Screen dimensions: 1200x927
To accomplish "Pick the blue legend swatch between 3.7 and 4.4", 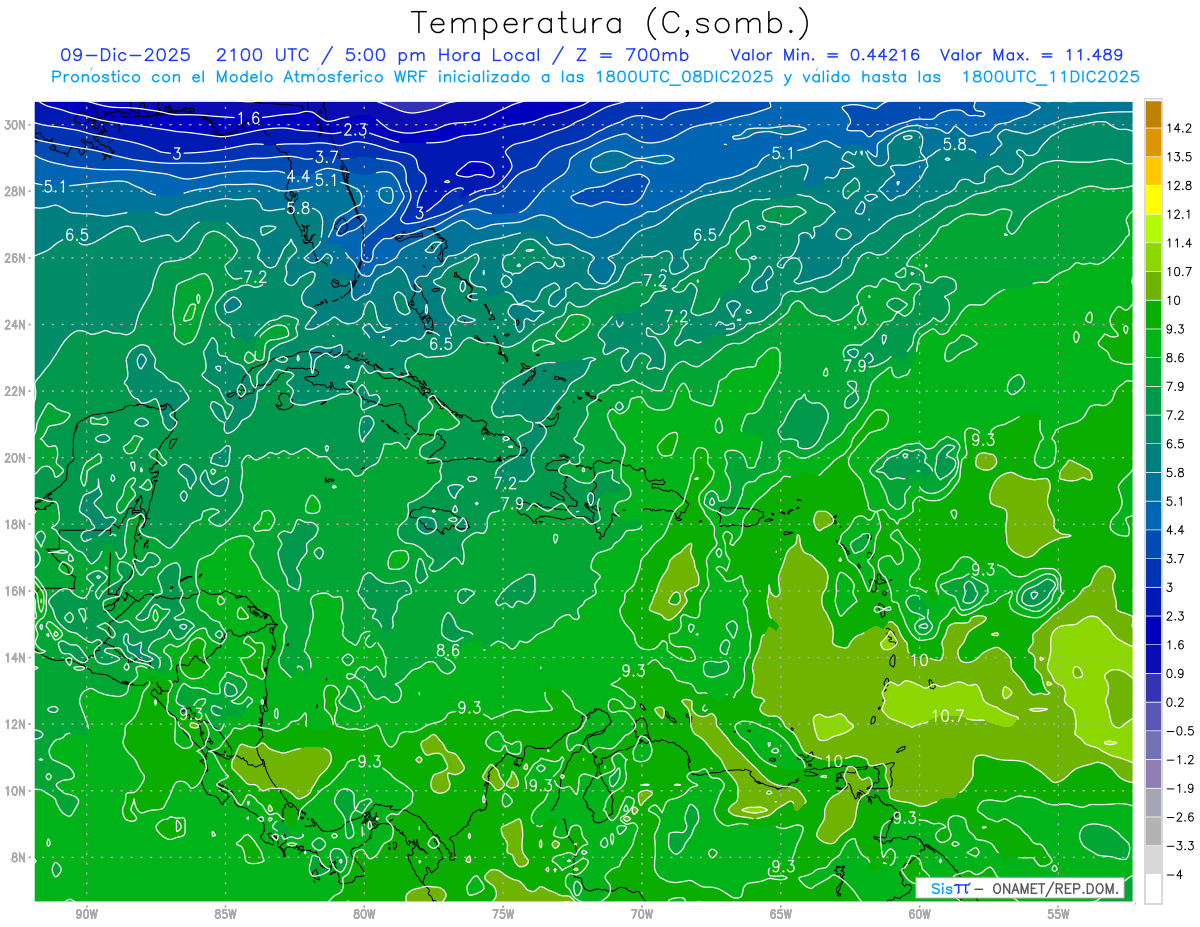I will point(1153,544).
